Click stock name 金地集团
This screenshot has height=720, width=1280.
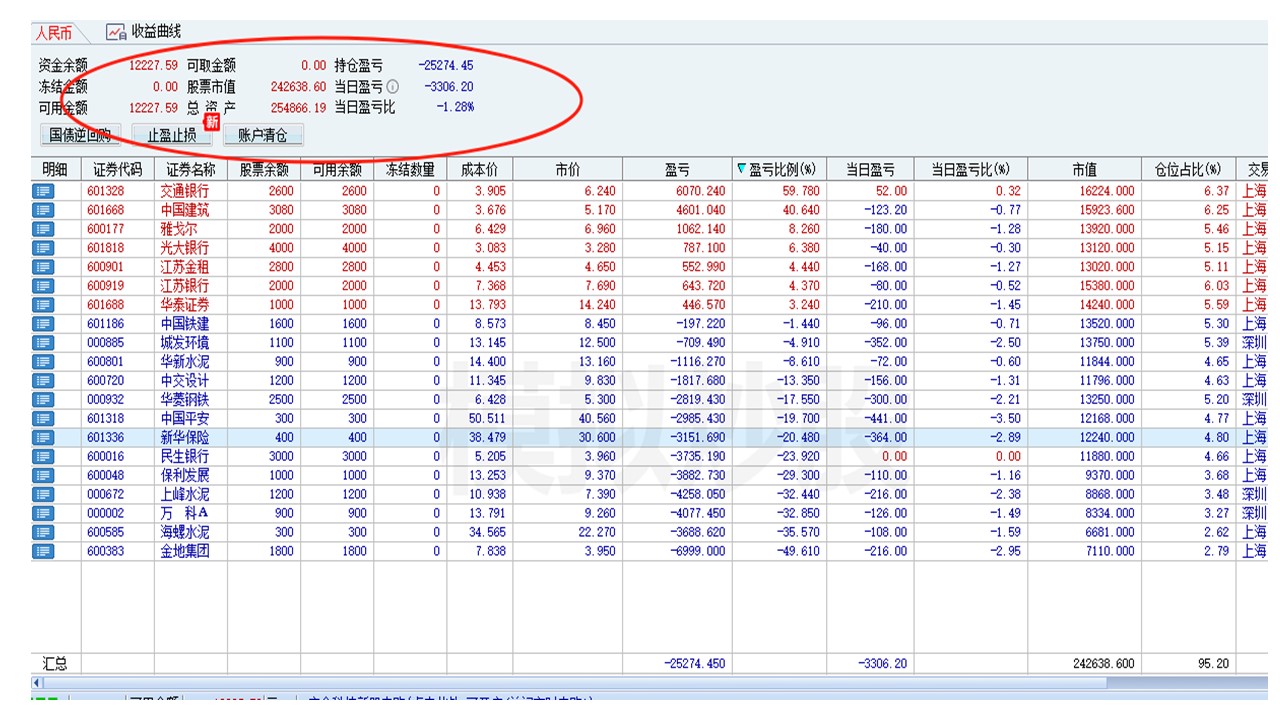(185, 551)
